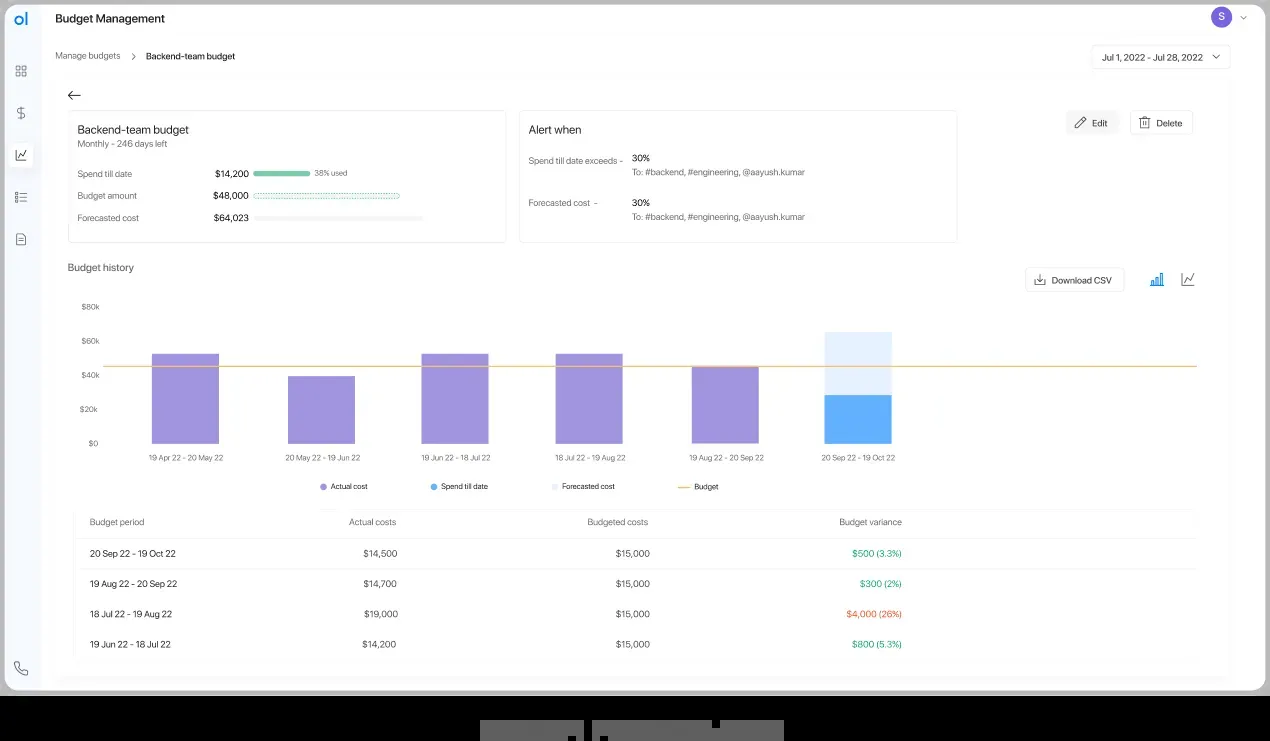Image resolution: width=1270 pixels, height=741 pixels.
Task: Click the $19,000 actual cost cell
Action: click(x=381, y=614)
